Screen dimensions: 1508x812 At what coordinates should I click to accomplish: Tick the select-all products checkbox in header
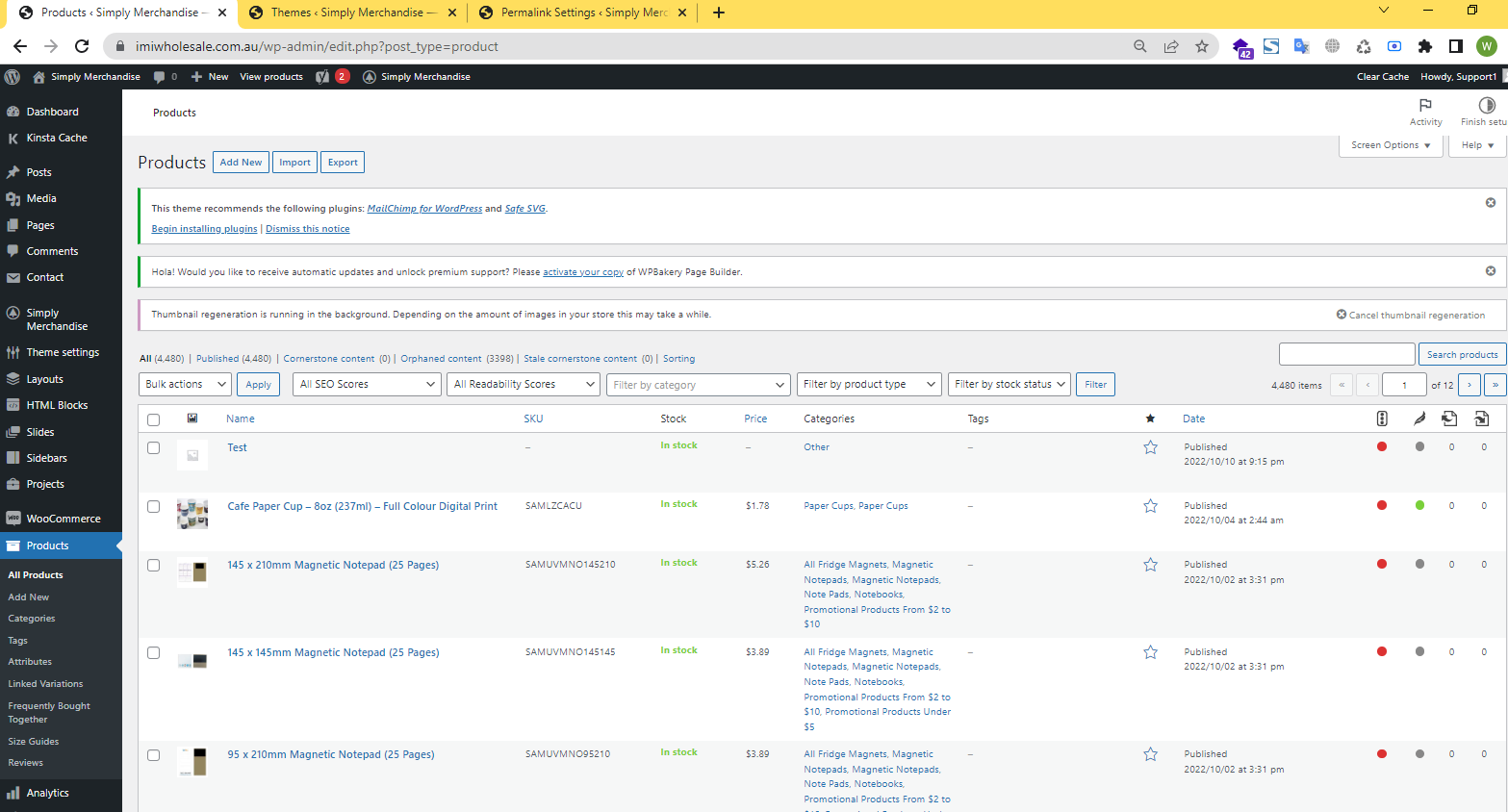point(153,419)
